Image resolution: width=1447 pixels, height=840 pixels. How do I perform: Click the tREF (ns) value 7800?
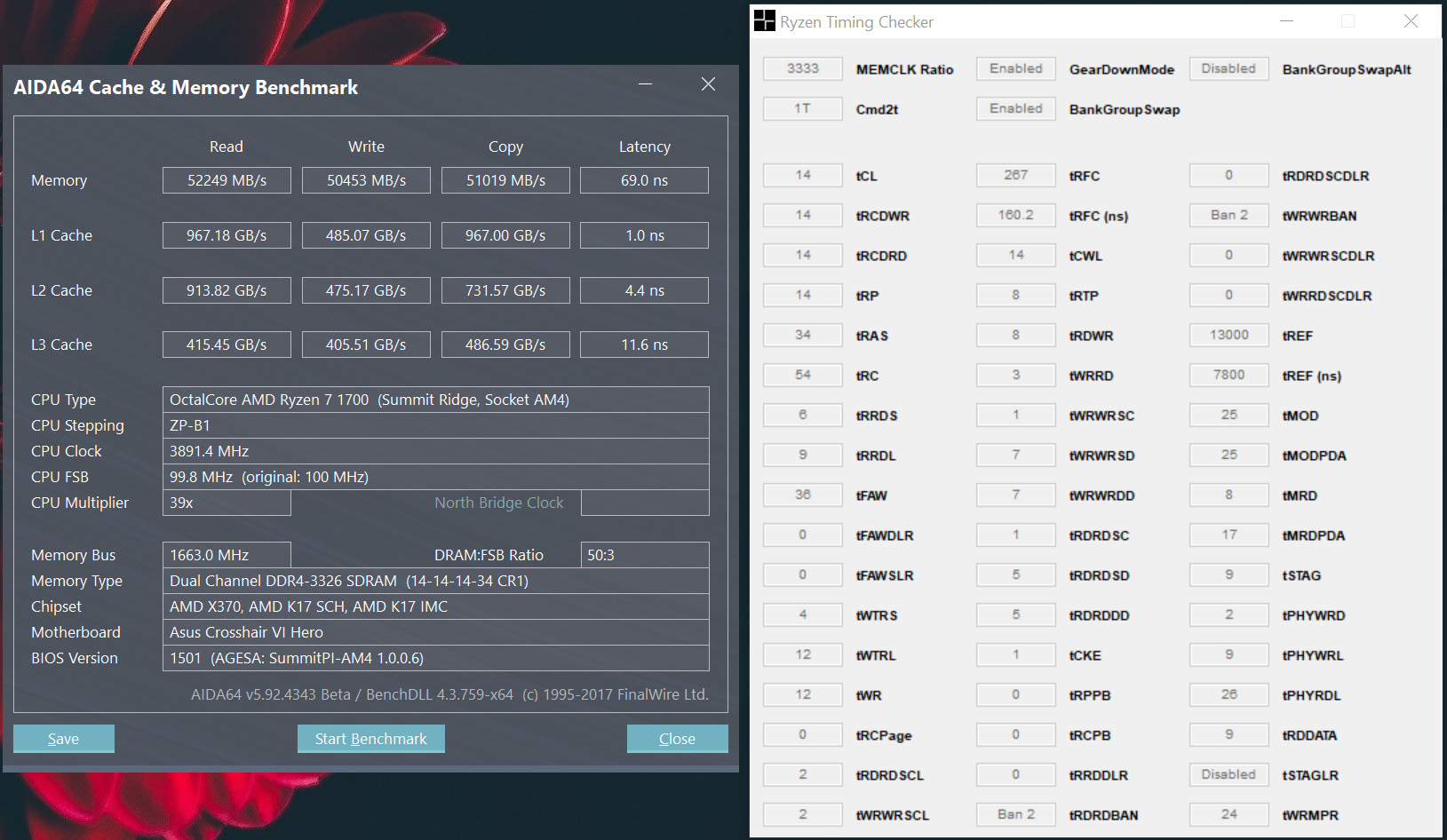tap(1229, 375)
